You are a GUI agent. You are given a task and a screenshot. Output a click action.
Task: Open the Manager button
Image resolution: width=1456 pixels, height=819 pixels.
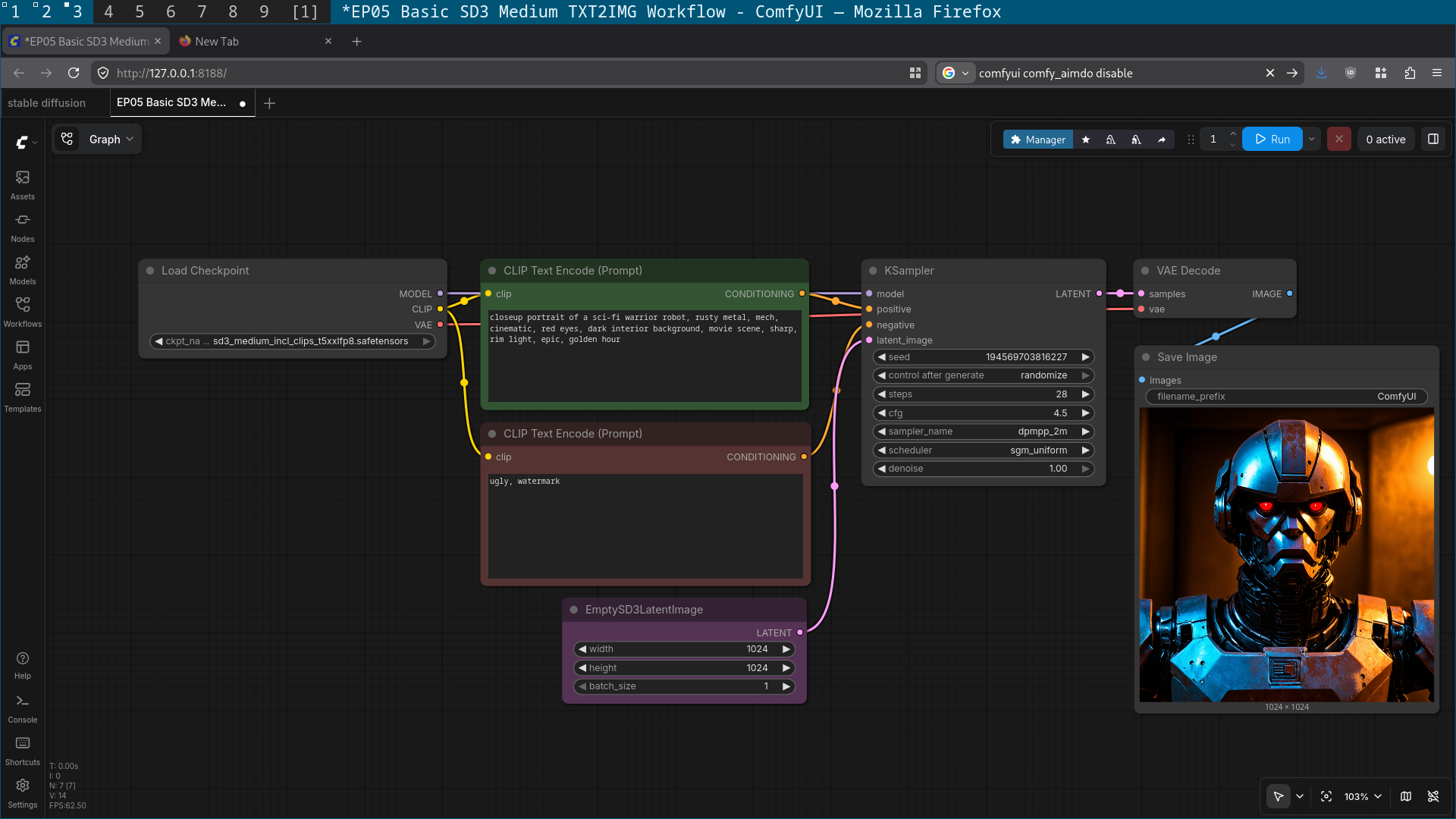1038,140
